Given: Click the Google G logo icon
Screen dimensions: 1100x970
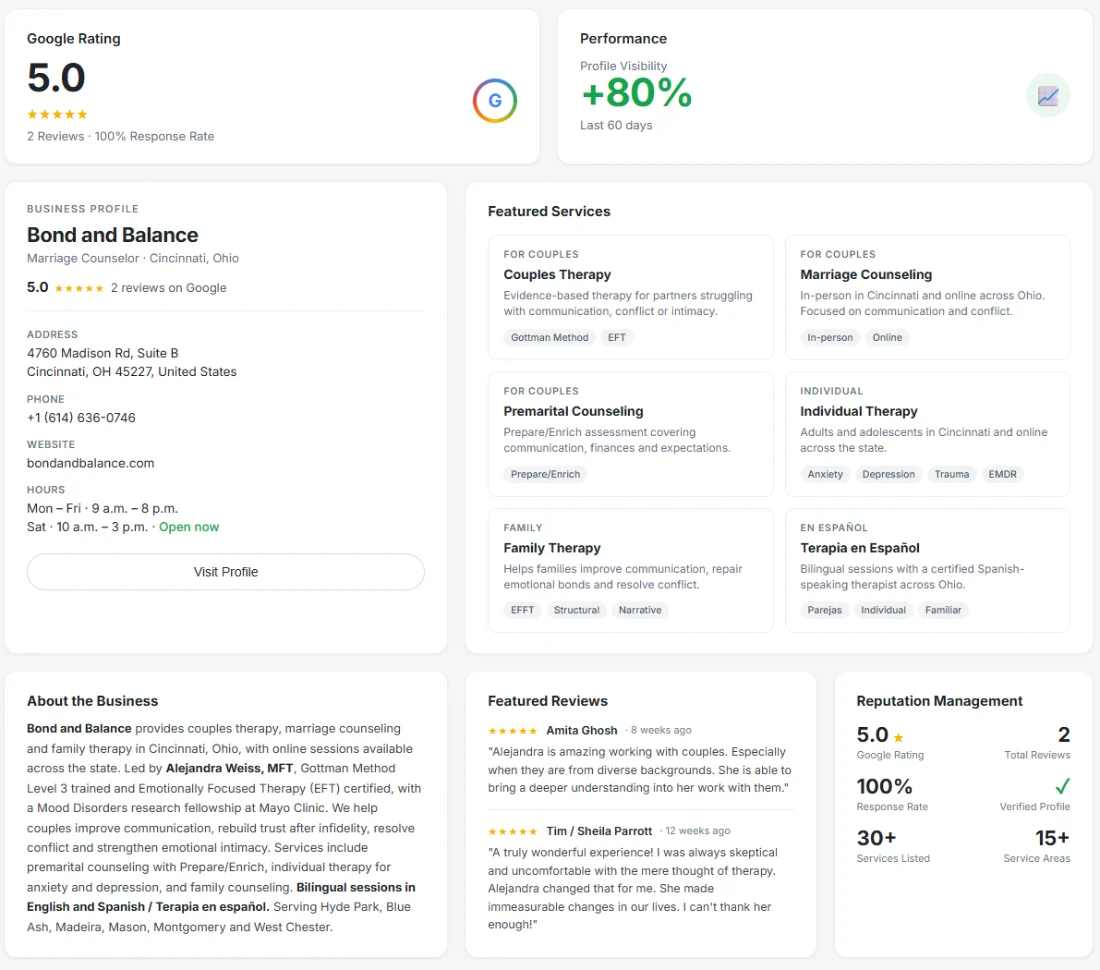Looking at the screenshot, I should click(495, 100).
